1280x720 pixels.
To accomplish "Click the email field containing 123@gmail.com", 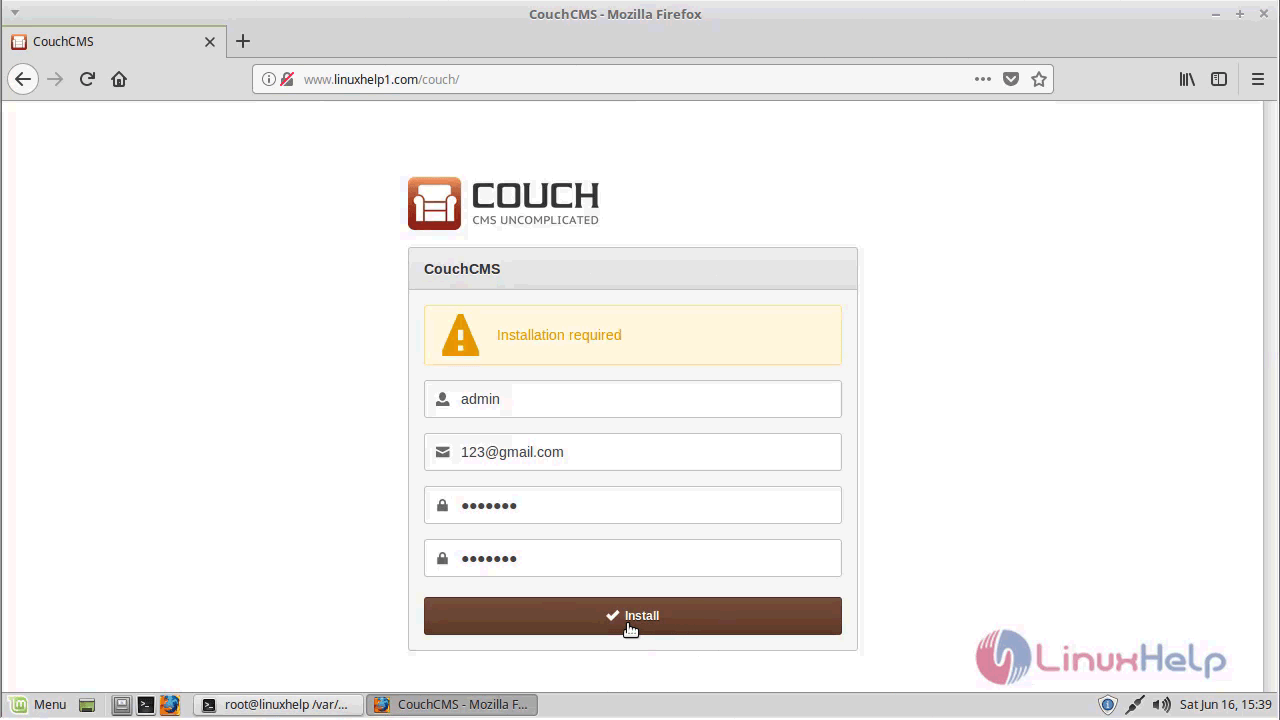I will click(632, 452).
